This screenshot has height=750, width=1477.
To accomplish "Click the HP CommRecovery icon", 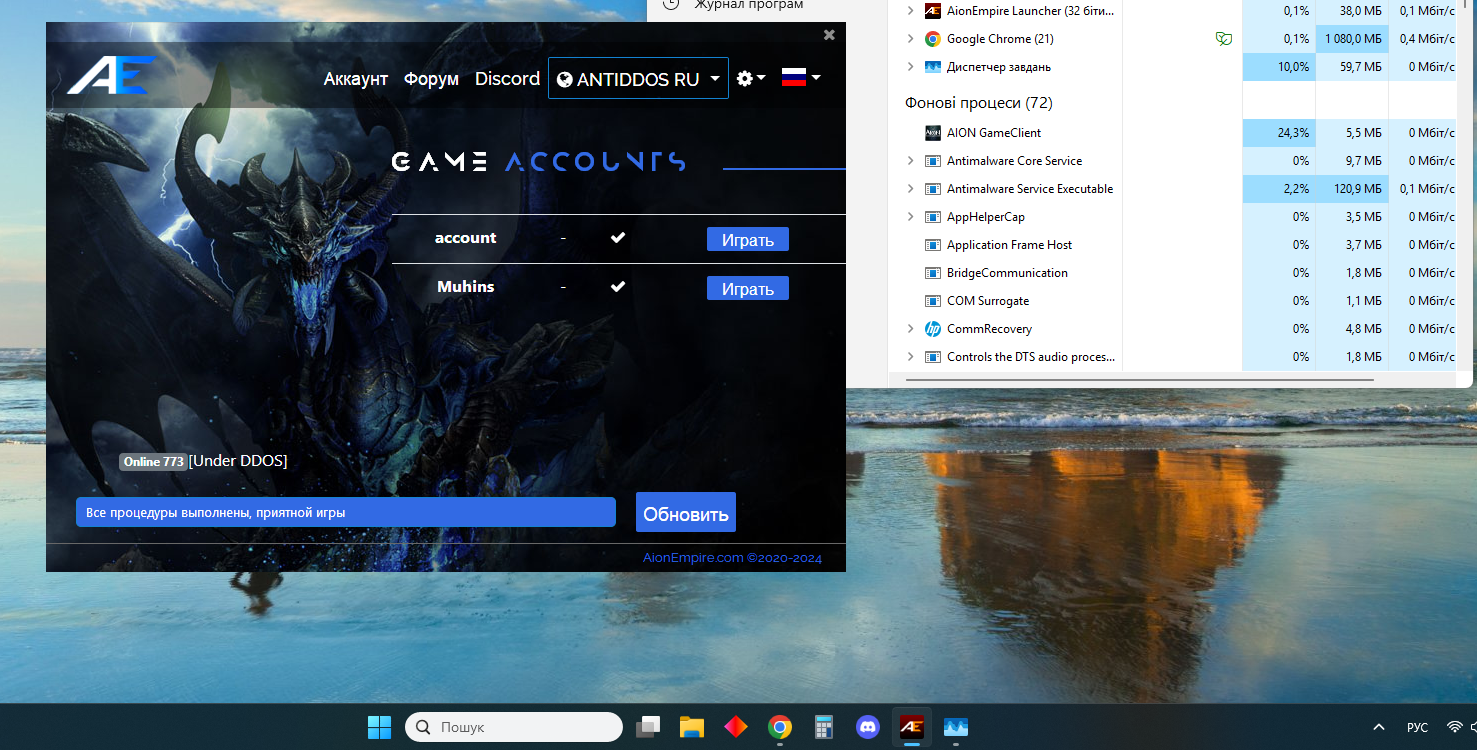I will [932, 329].
